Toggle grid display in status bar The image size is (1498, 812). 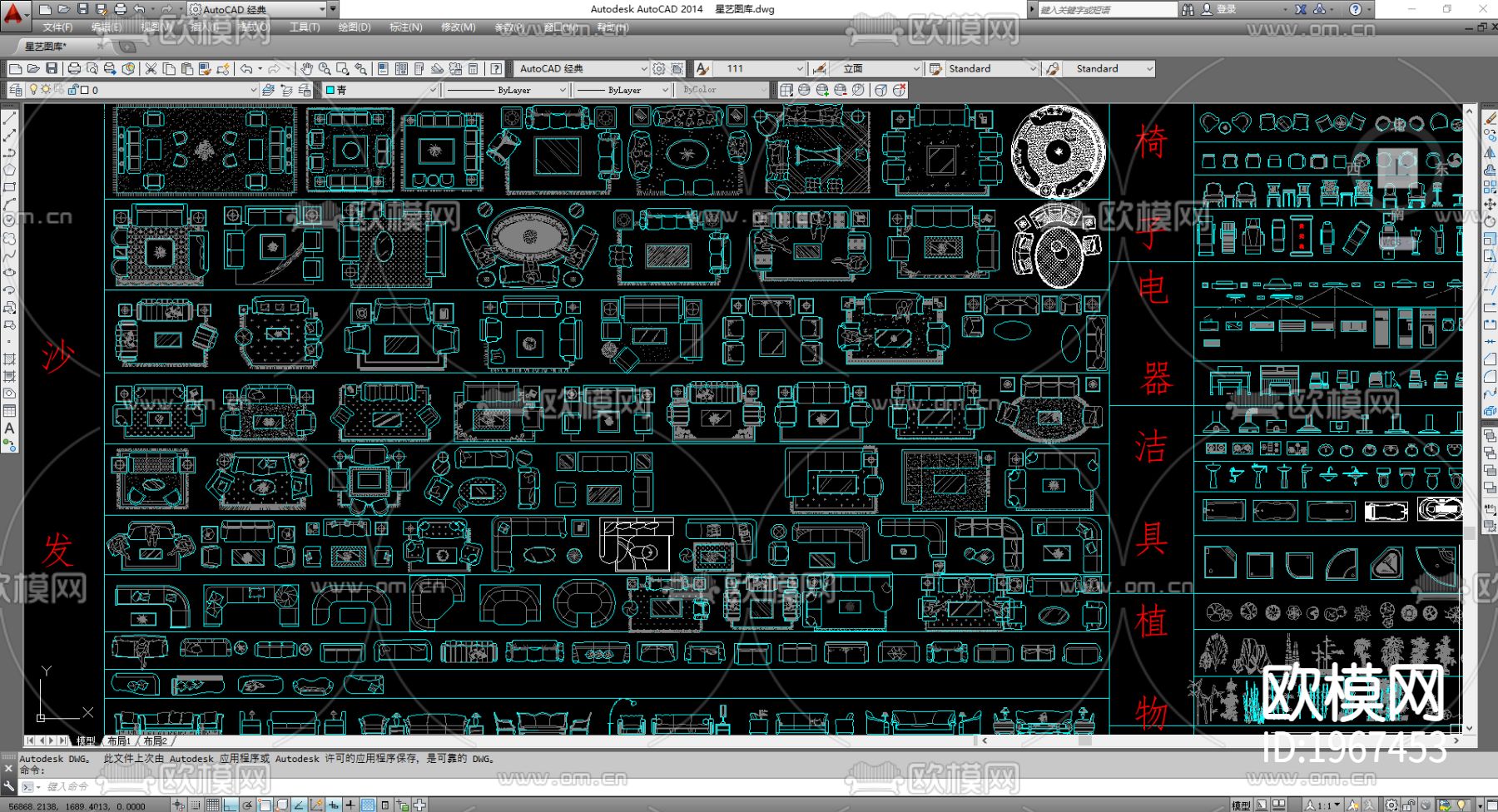coord(213,805)
